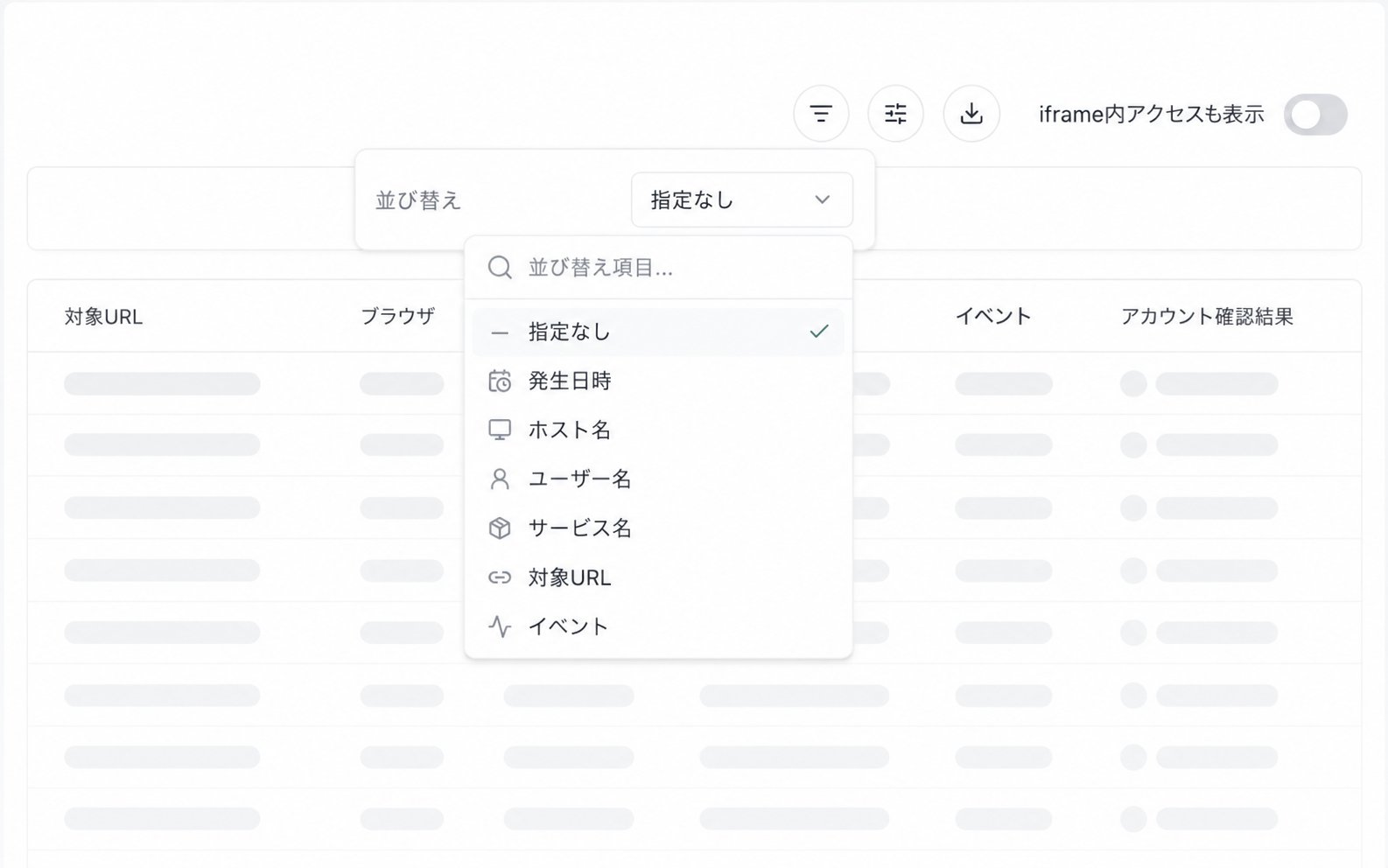
Task: Click person icon beside ユーザー名
Action: coord(500,479)
